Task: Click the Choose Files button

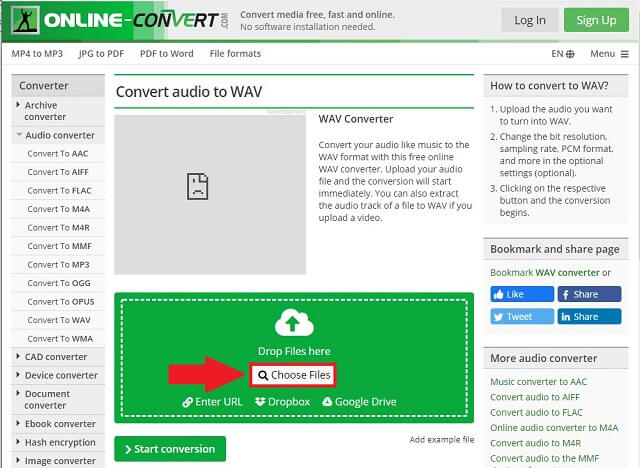Action: 293,375
